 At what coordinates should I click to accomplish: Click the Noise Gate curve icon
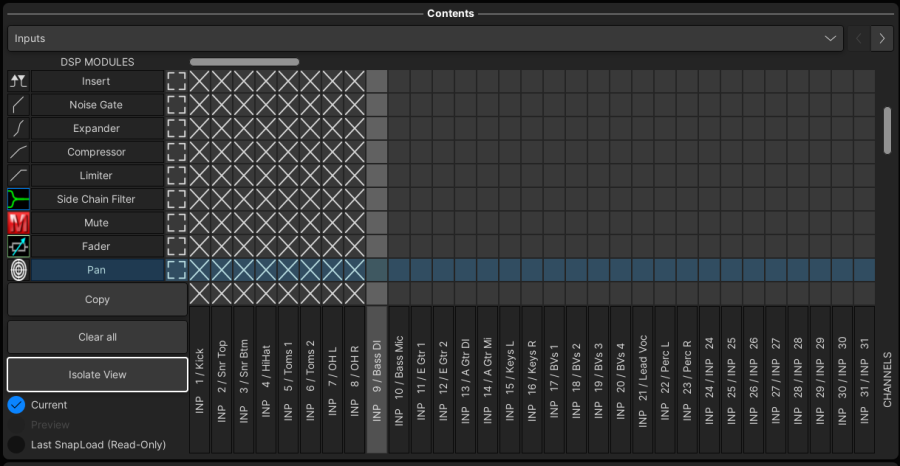(18, 105)
